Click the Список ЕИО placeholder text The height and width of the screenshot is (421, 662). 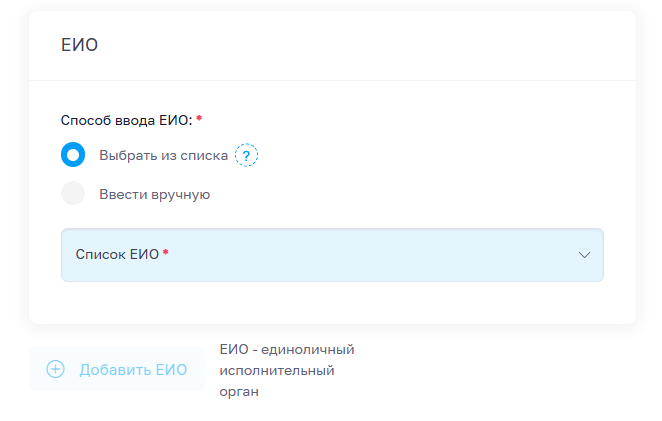(x=117, y=254)
